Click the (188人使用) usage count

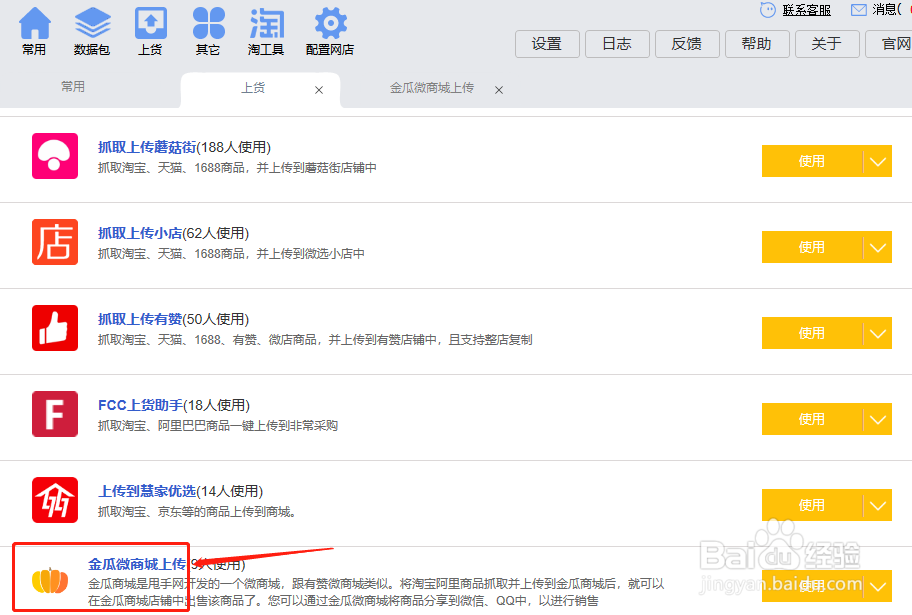(x=234, y=147)
